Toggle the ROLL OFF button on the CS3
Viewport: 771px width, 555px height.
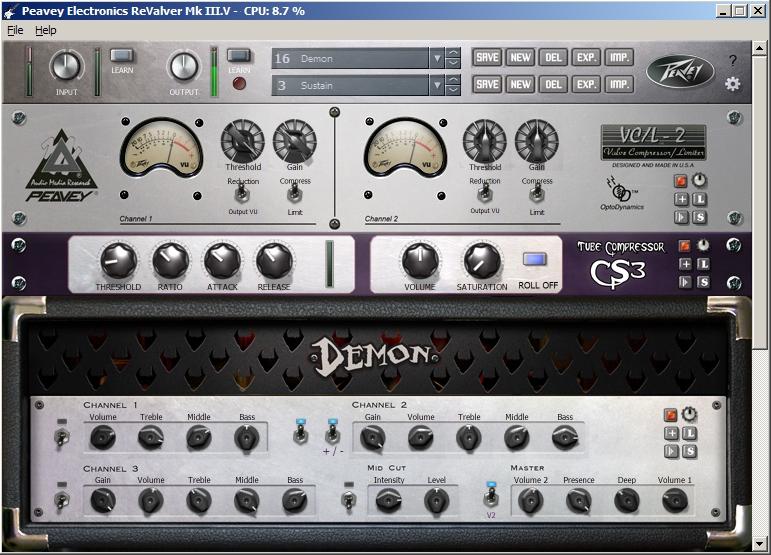pyautogui.click(x=534, y=259)
